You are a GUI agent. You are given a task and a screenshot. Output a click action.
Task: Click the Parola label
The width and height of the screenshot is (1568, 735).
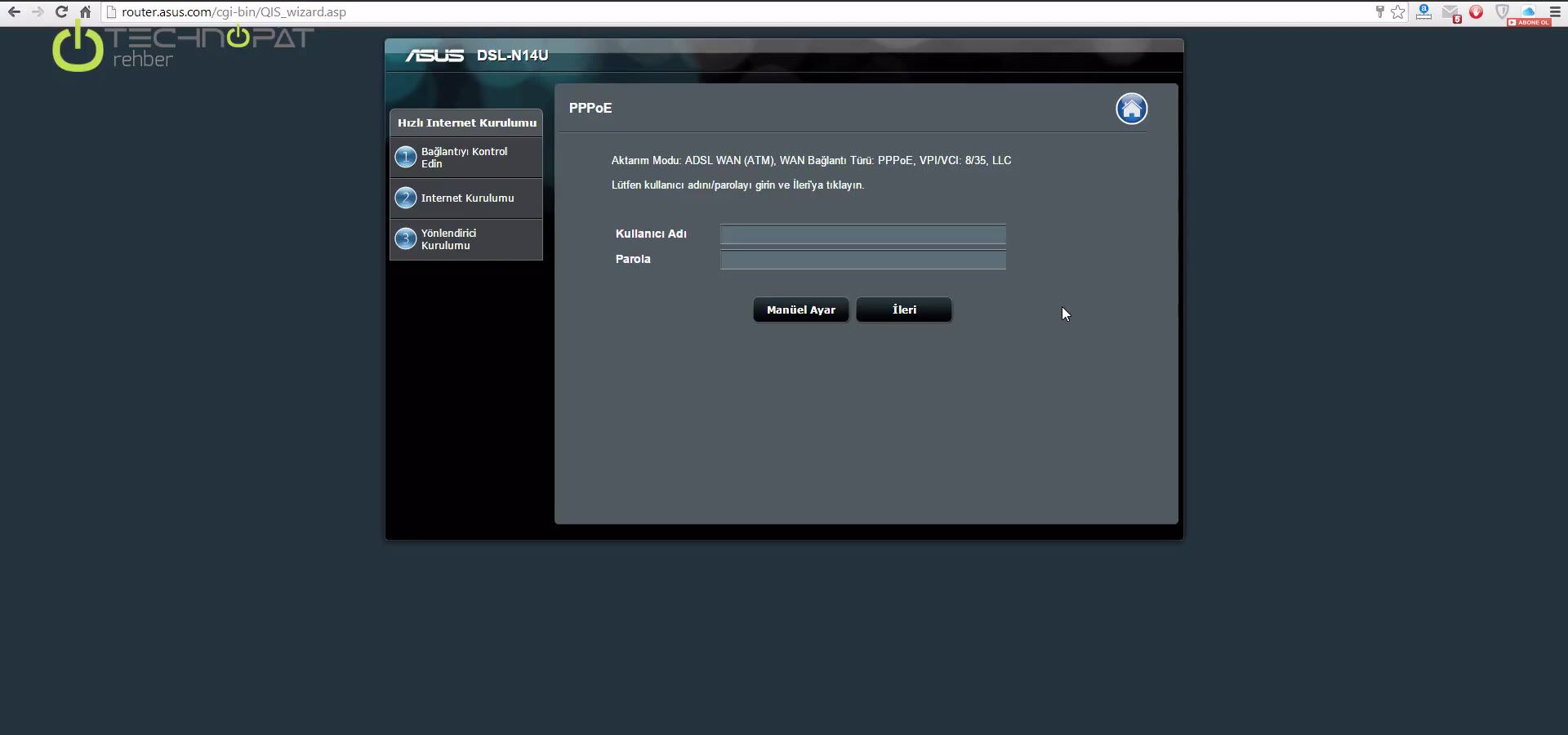tap(633, 259)
